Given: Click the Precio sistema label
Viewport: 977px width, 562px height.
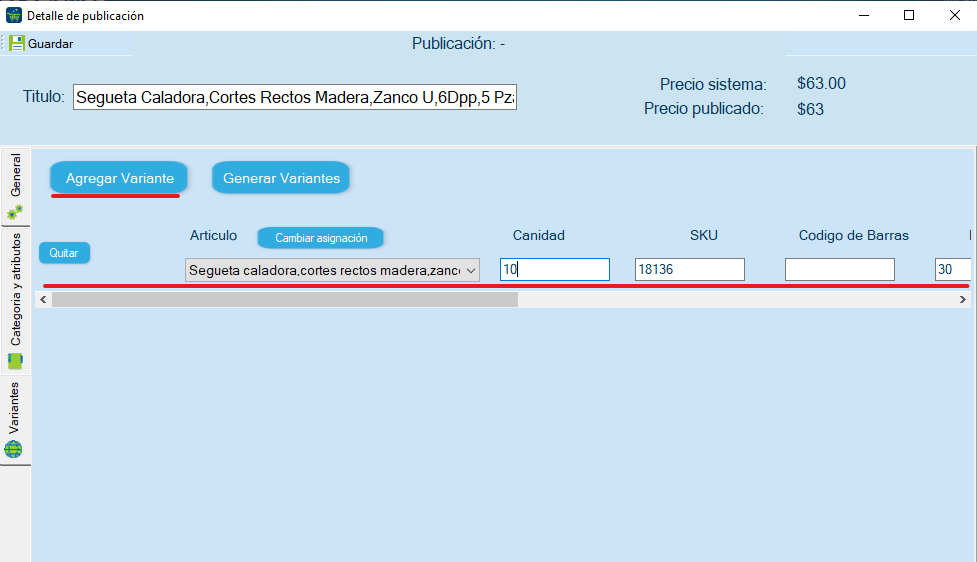Looking at the screenshot, I should click(713, 84).
